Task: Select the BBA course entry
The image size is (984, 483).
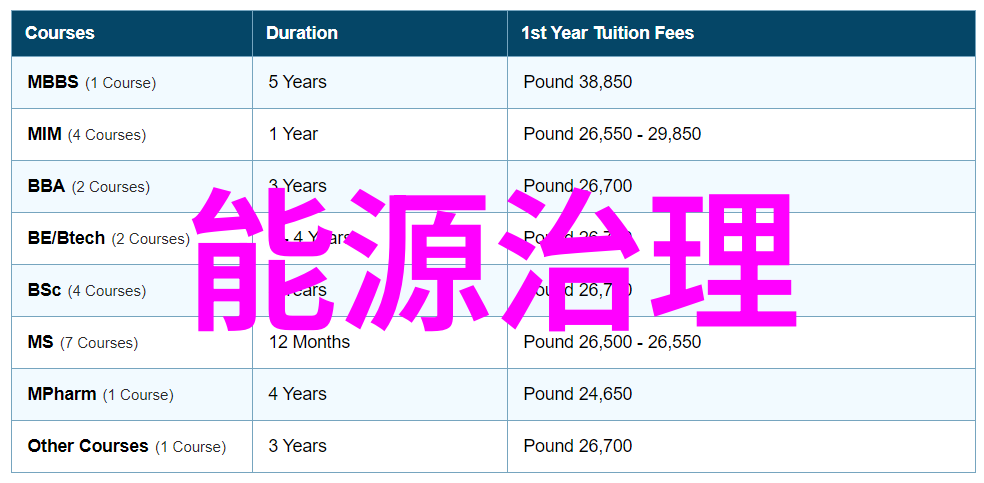Action: pyautogui.click(x=46, y=186)
